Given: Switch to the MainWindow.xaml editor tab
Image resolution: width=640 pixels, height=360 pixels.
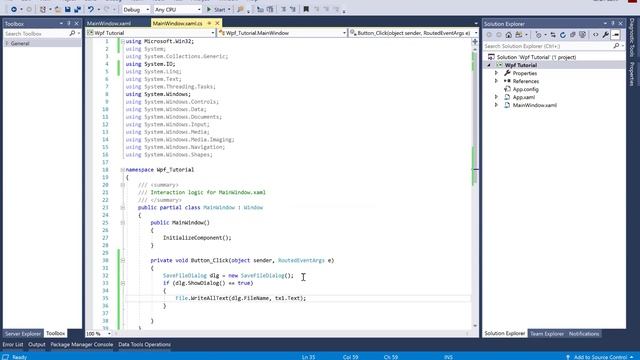Looking at the screenshot, I should click(109, 23).
